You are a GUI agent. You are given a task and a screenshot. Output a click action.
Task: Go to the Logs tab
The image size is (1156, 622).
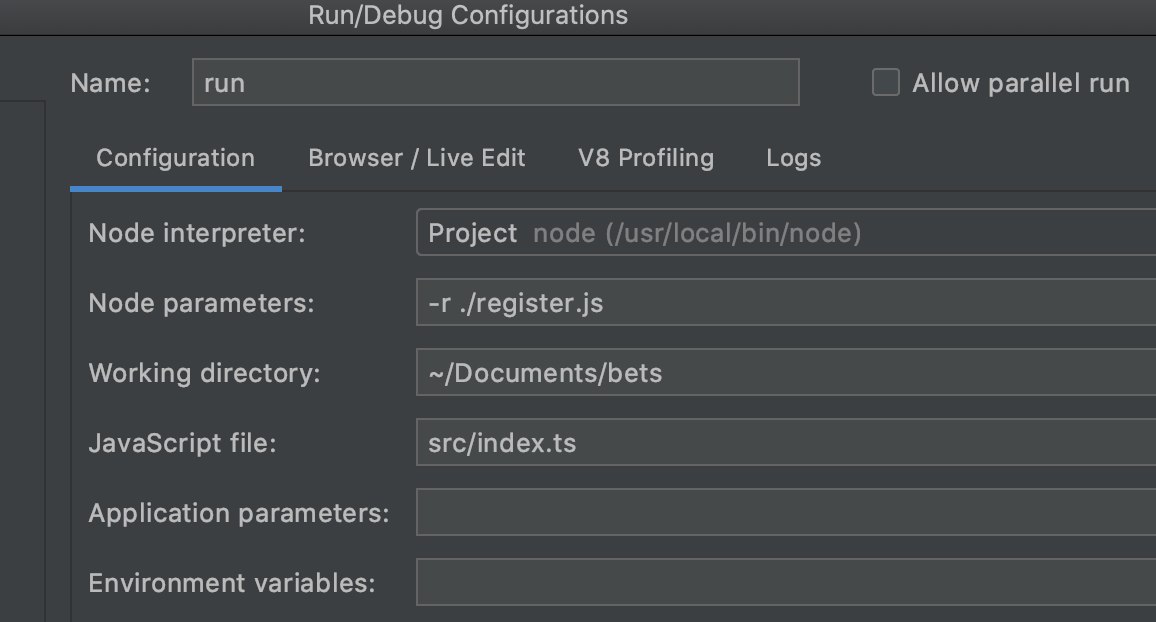(x=793, y=158)
